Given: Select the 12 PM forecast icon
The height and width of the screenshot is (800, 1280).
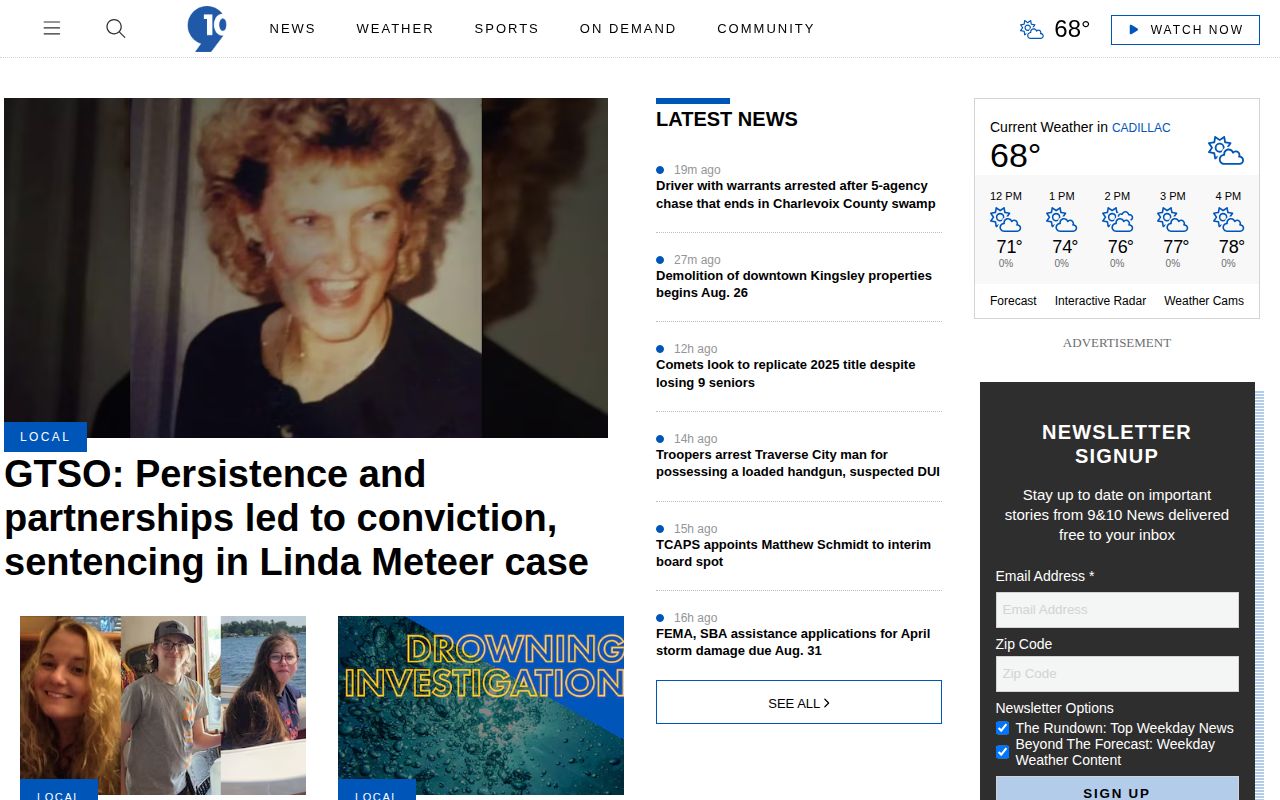Looking at the screenshot, I should click(1005, 220).
